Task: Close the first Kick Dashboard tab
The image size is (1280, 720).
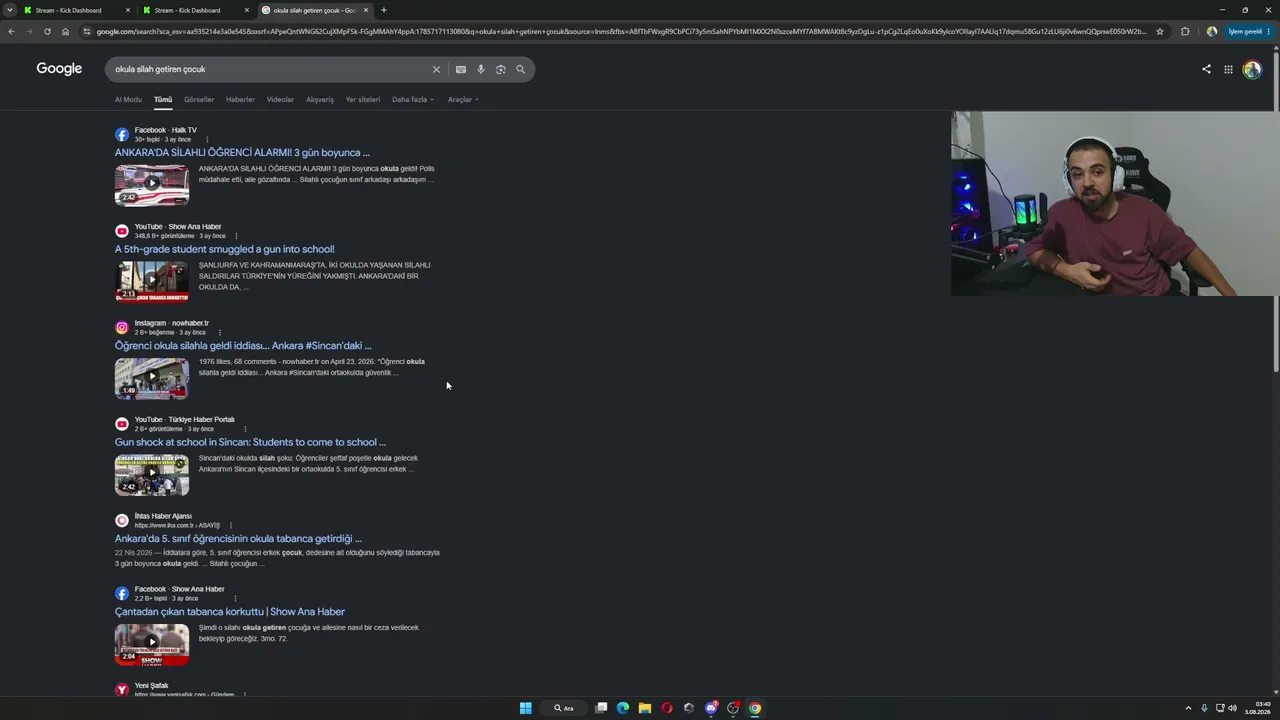Action: pyautogui.click(x=128, y=10)
